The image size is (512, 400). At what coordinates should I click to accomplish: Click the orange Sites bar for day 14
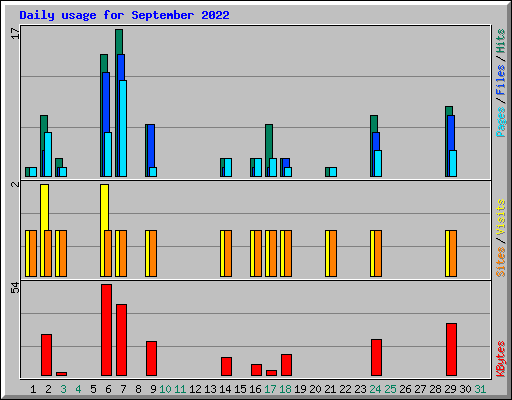[x=228, y=253]
